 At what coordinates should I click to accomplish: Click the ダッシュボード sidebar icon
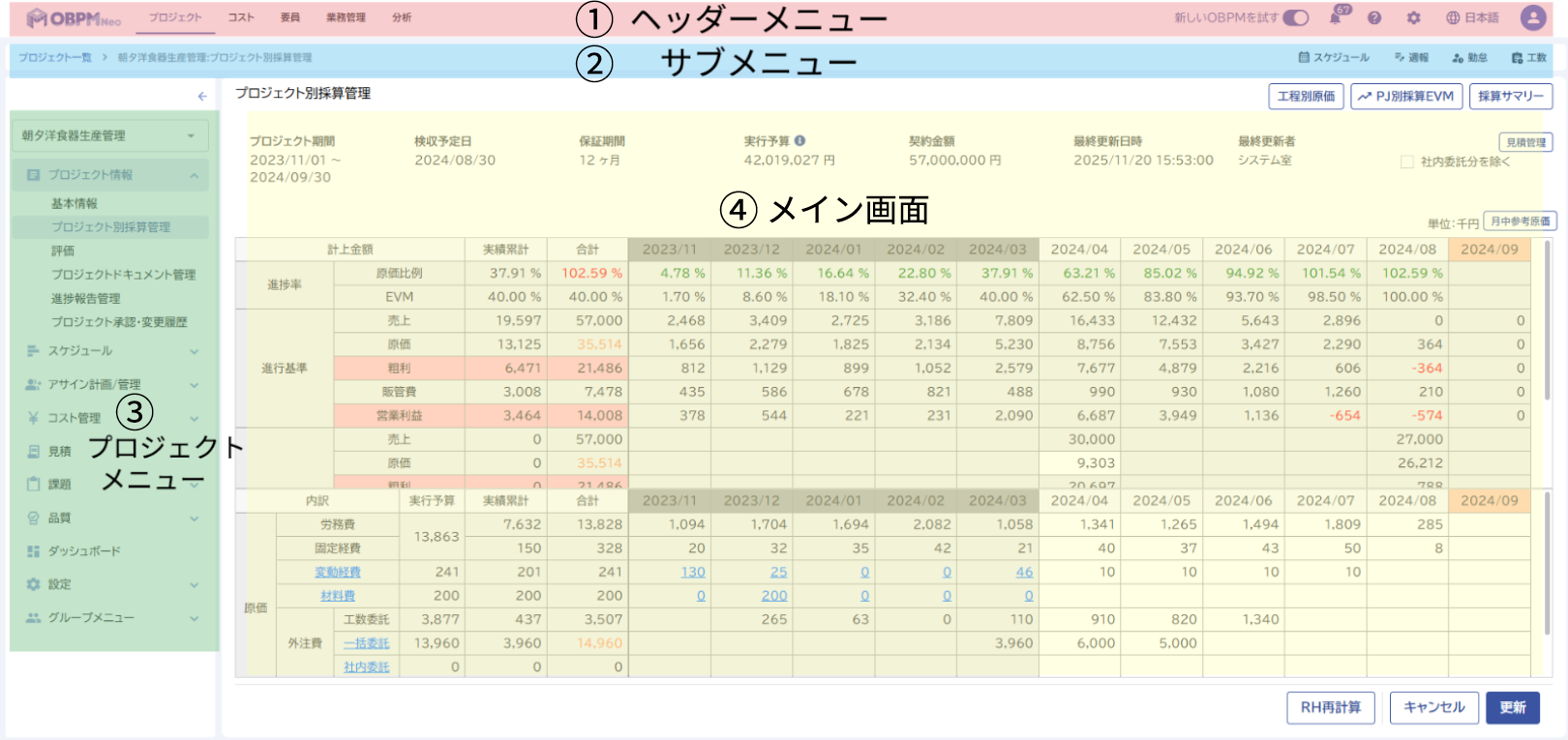point(34,551)
